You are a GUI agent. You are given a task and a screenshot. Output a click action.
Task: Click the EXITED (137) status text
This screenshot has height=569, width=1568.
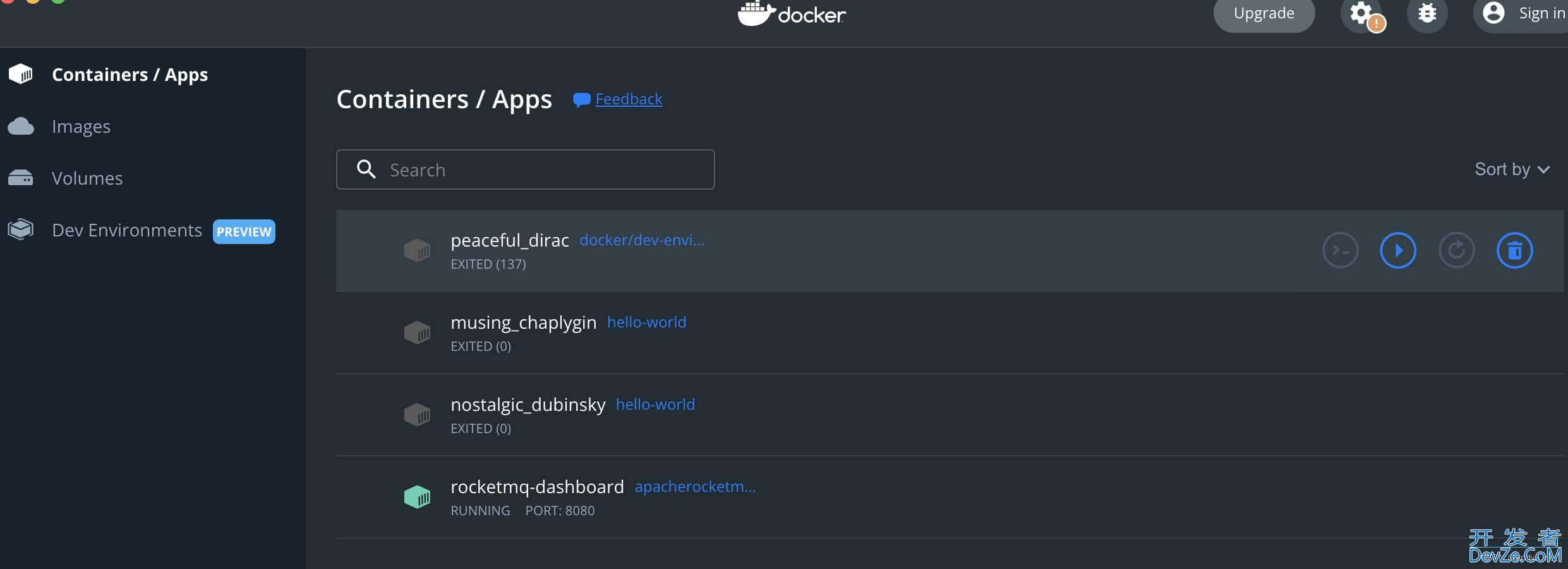488,264
